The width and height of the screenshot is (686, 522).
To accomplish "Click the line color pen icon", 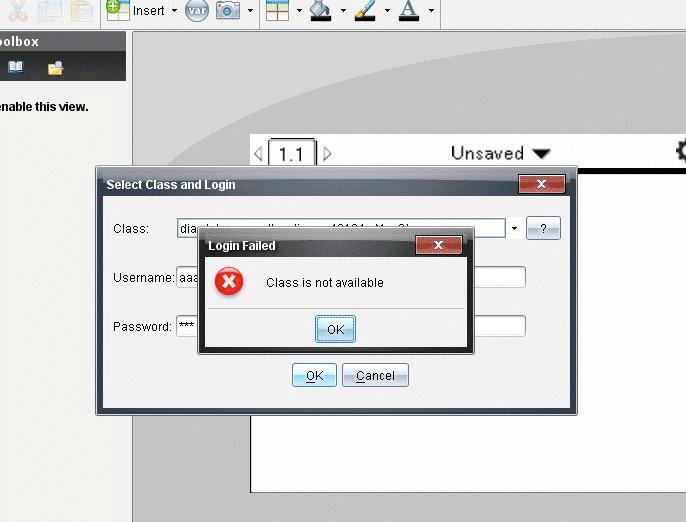I will point(365,10).
